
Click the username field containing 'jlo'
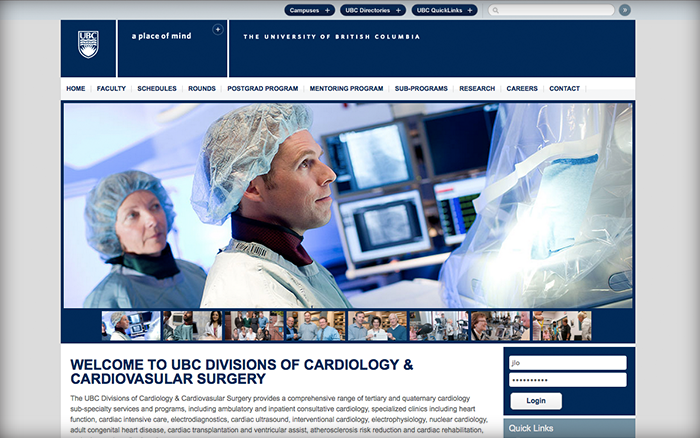[x=567, y=363]
